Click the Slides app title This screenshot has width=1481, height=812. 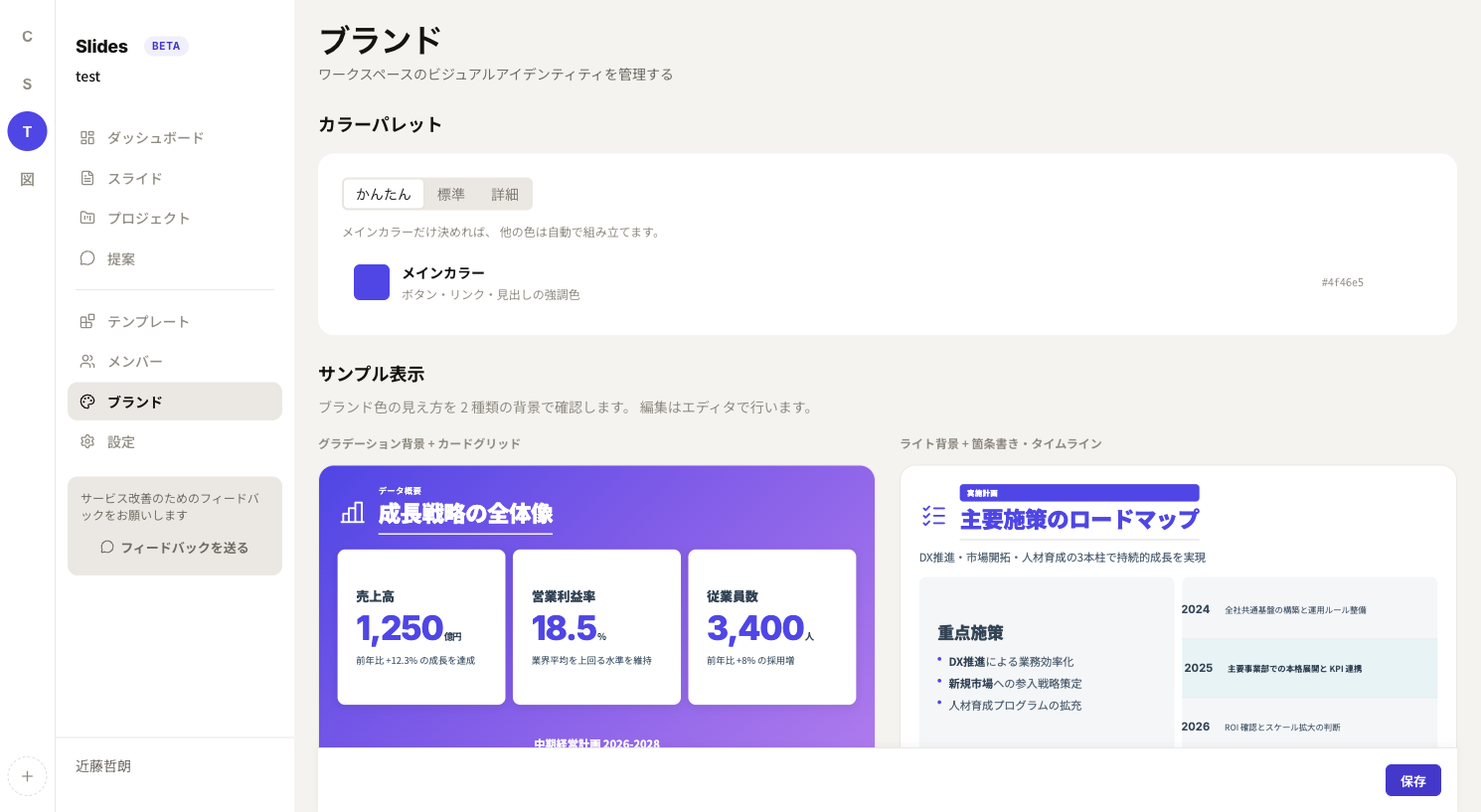tap(101, 47)
